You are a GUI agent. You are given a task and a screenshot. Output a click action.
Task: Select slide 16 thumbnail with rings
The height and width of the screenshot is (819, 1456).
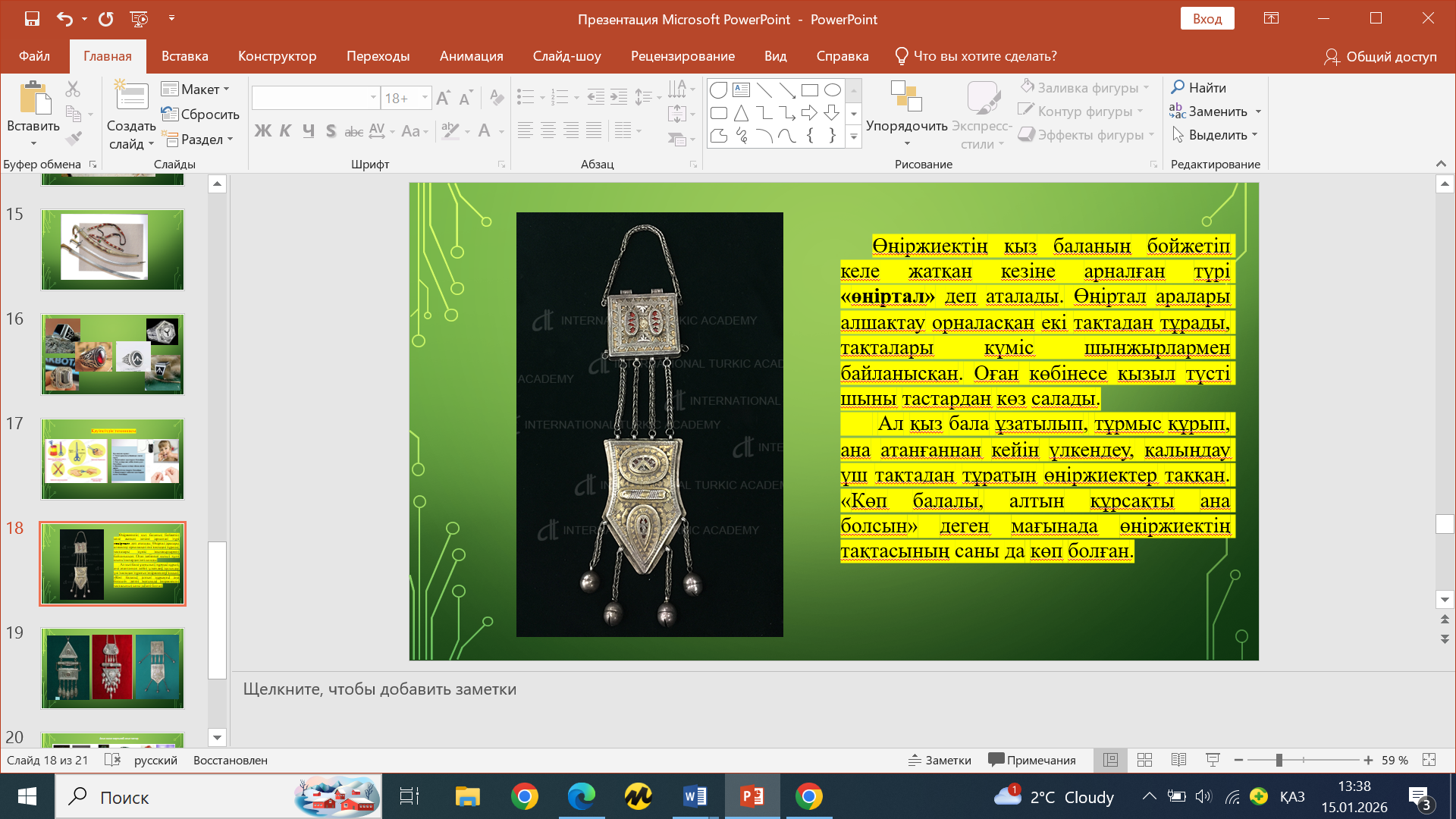pyautogui.click(x=112, y=354)
